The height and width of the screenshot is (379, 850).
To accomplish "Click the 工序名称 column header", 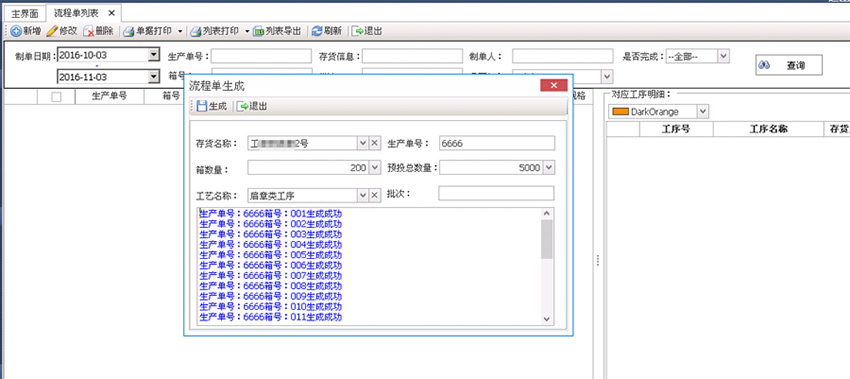I will pos(768,129).
